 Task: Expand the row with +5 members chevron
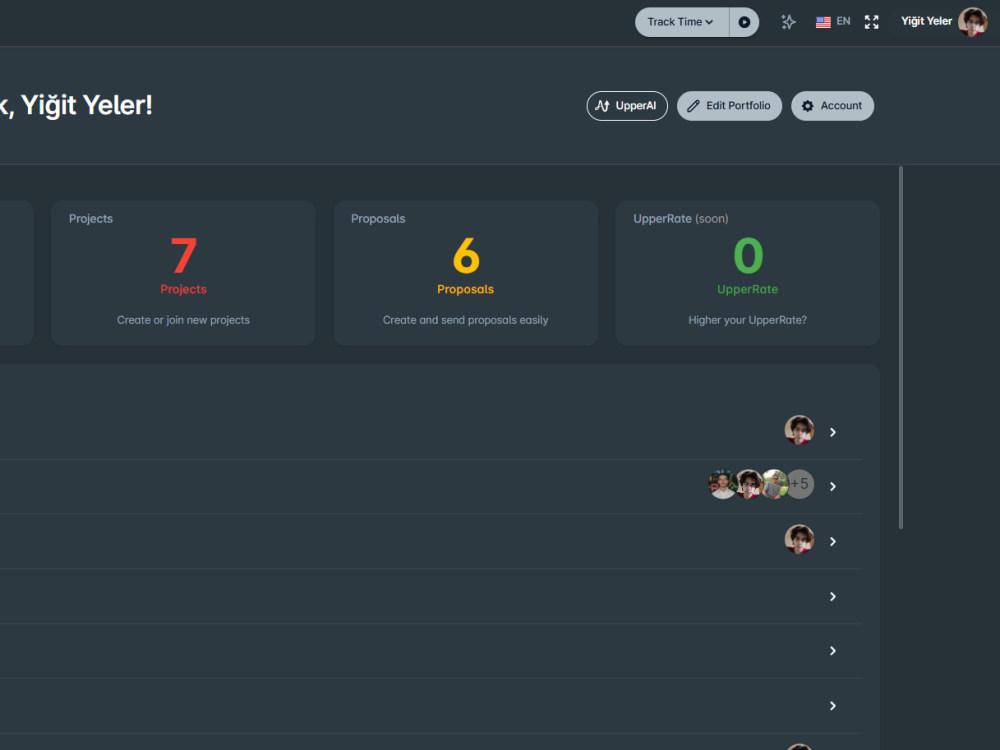coord(833,487)
